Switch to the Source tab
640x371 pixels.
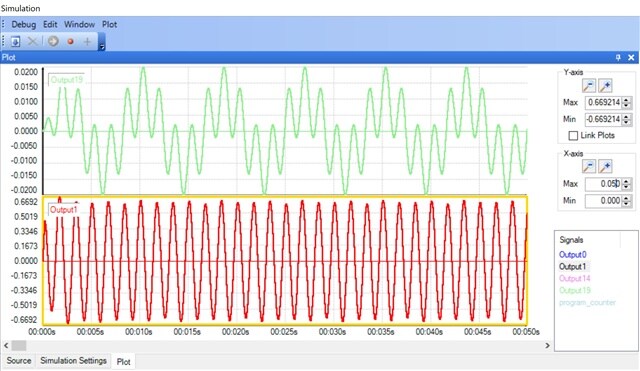coord(19,361)
